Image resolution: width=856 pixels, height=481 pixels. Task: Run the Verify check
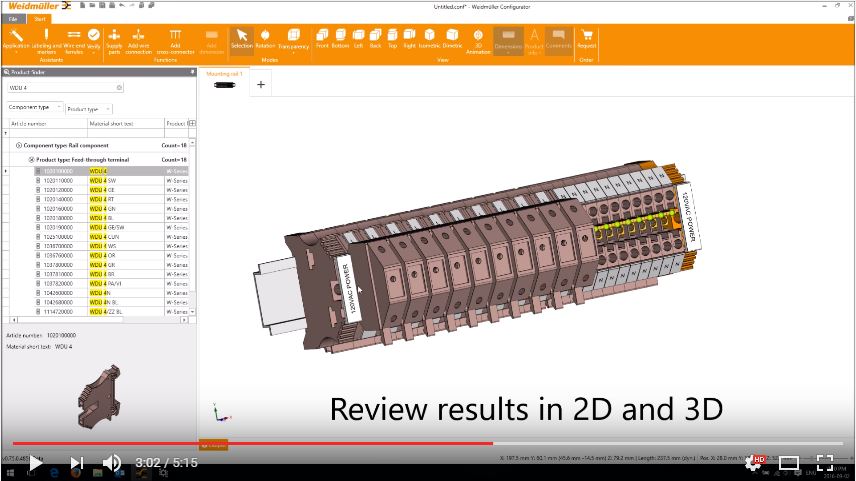coord(94,39)
